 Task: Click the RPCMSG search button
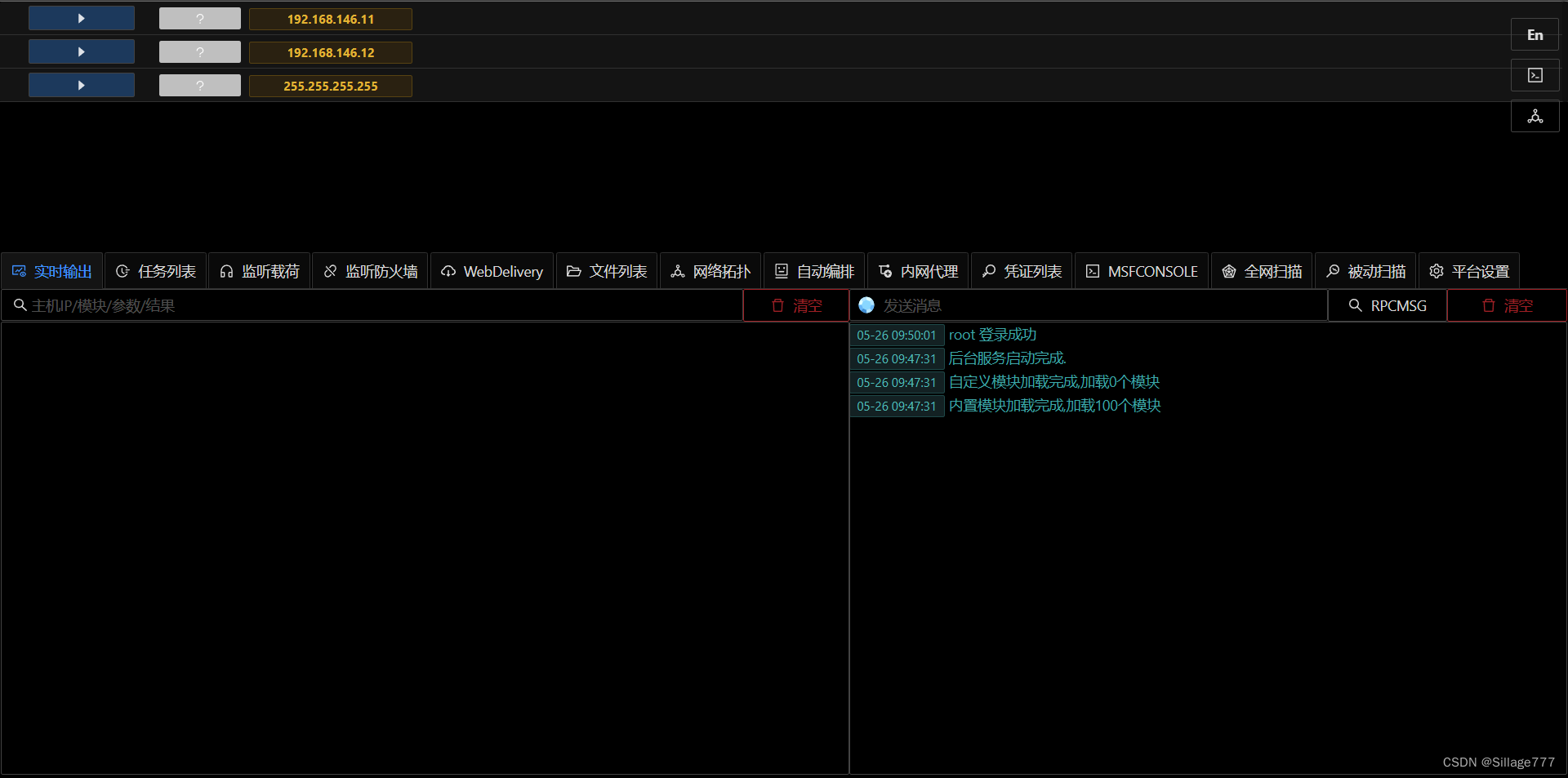pos(1388,305)
